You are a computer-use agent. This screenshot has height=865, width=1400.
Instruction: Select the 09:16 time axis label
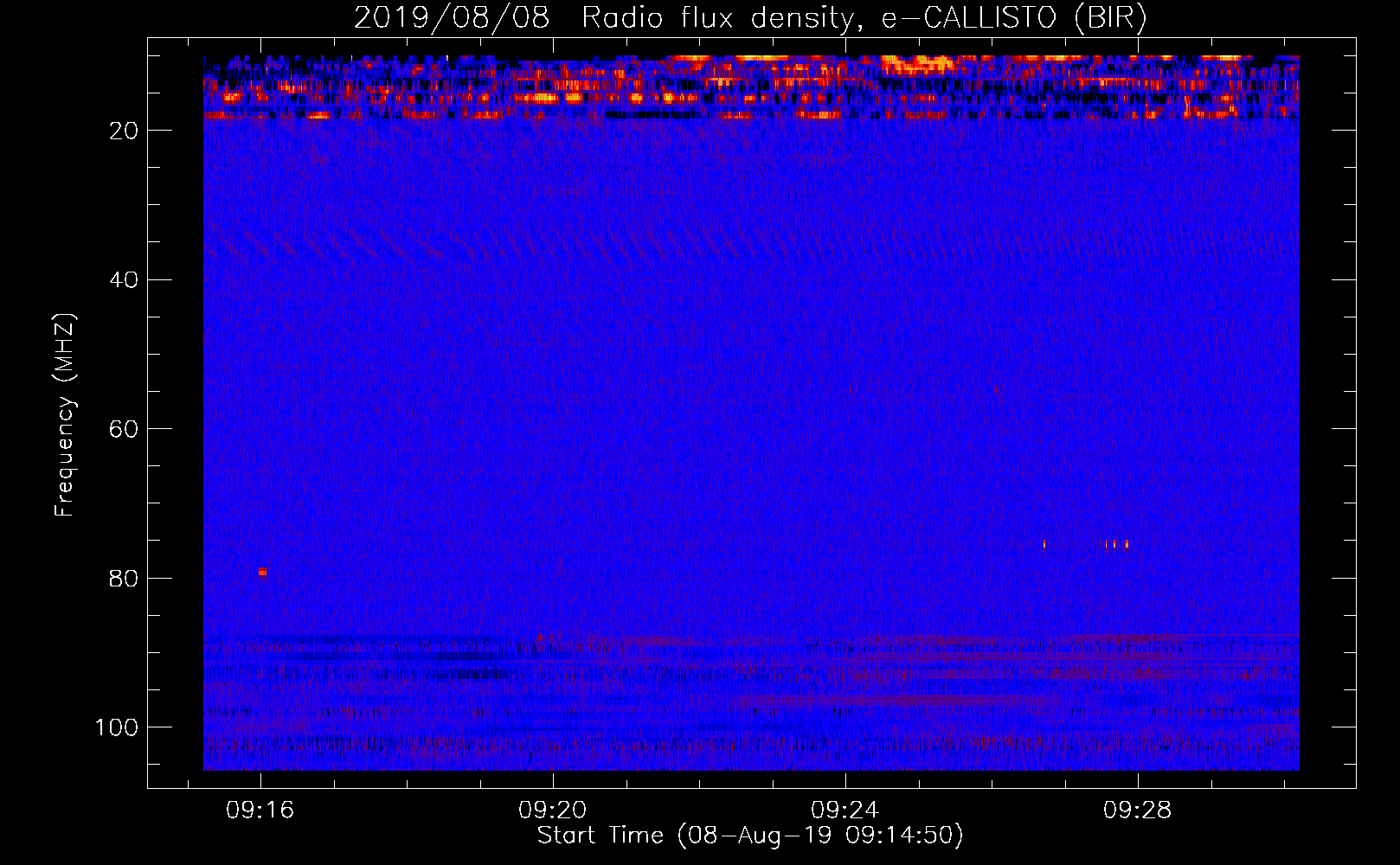point(260,811)
